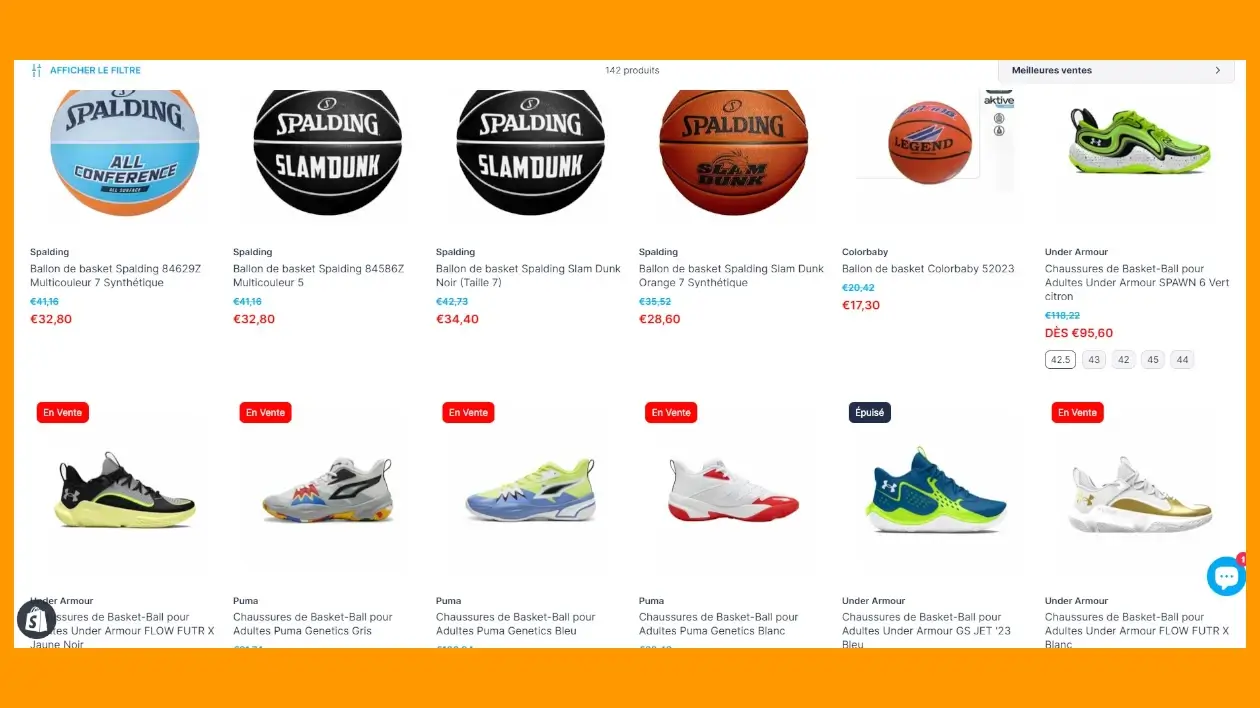The width and height of the screenshot is (1260, 708).
Task: Select size 42 for SPAWN 6 shoes
Action: (x=1124, y=360)
